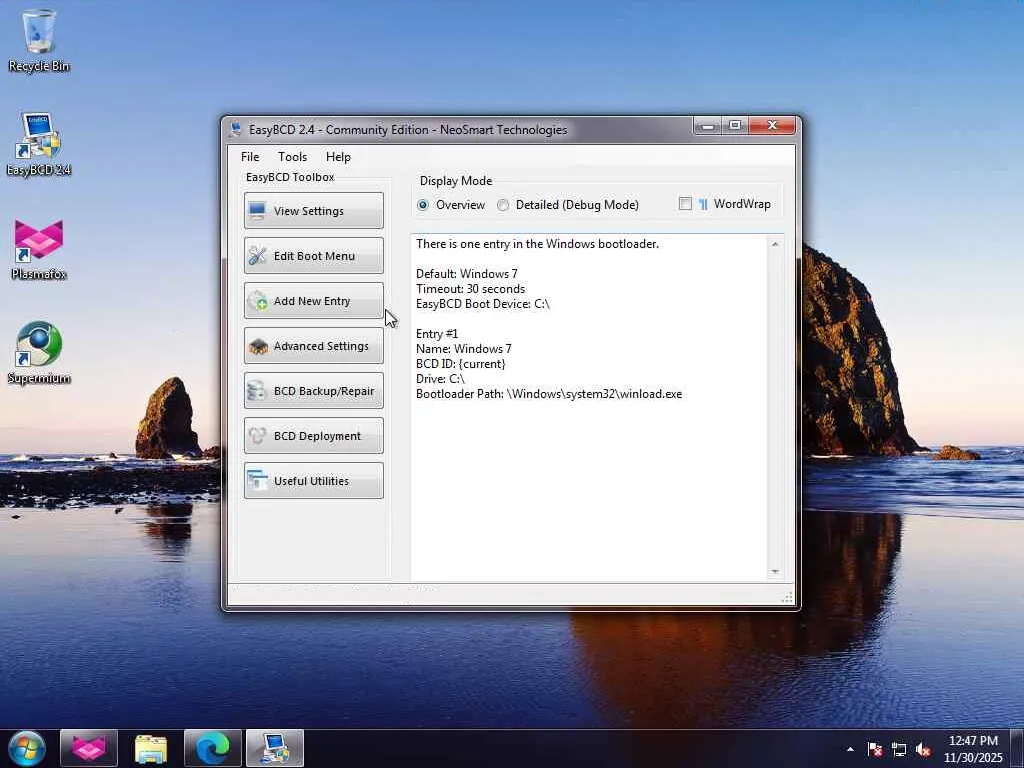Click the "EasyBCD Boot Device: C:\" line

(x=483, y=304)
